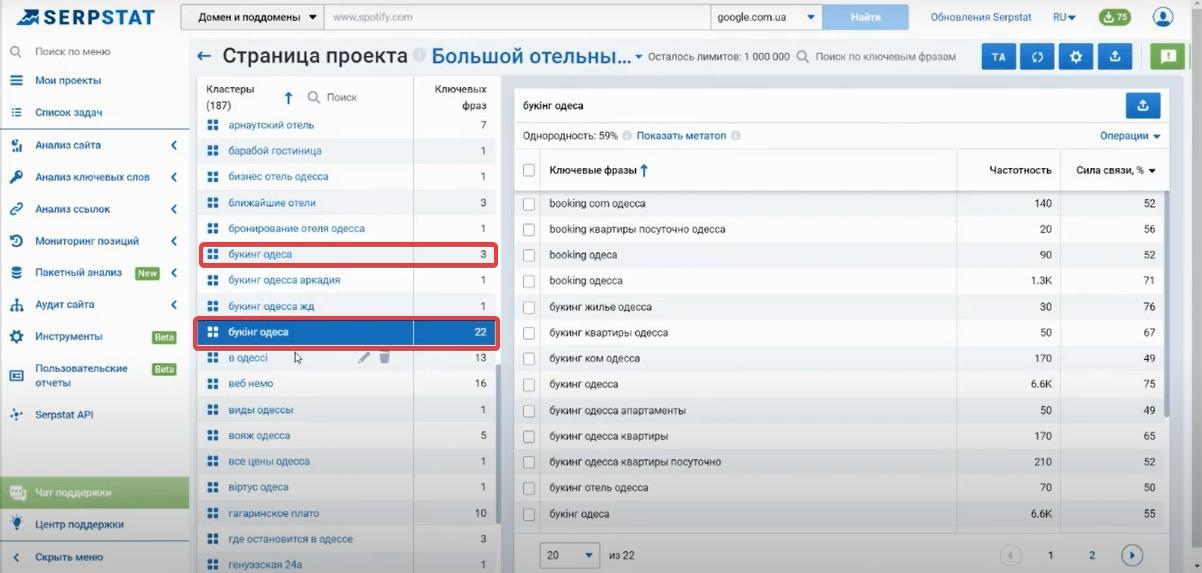Click the magnifier icon in clusters search
The height and width of the screenshot is (573, 1202).
click(313, 97)
